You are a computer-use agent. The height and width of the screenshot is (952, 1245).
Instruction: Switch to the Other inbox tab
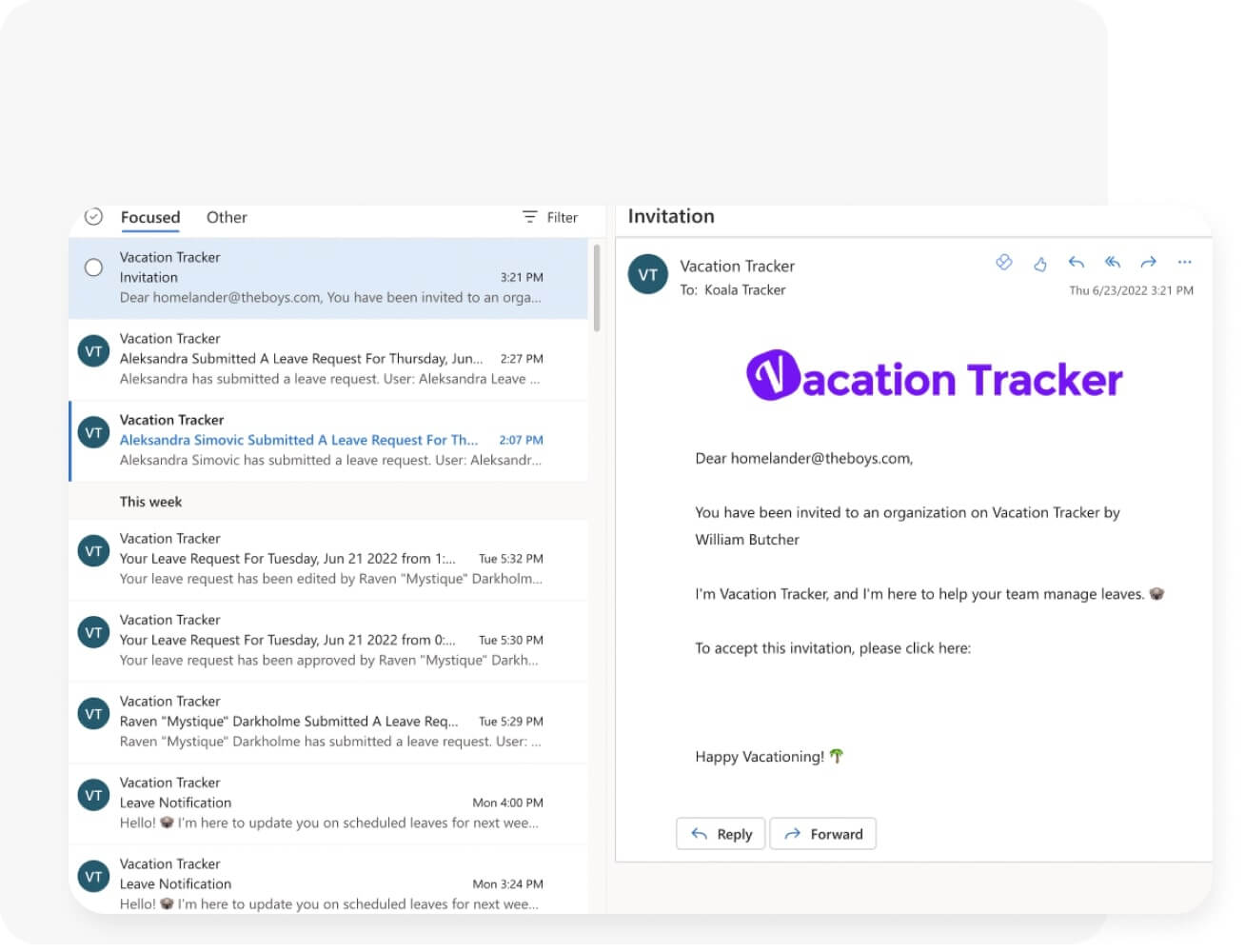pyautogui.click(x=227, y=217)
